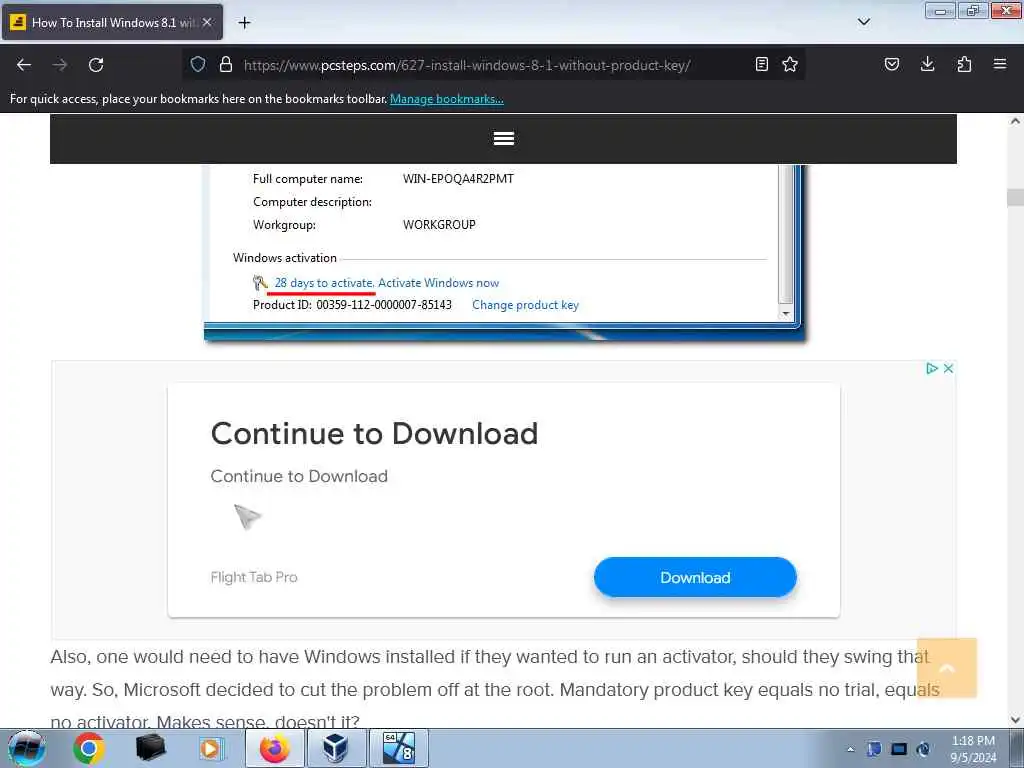Expand the list all tabs chevron
Viewport: 1024px width, 768px height.
(x=864, y=22)
